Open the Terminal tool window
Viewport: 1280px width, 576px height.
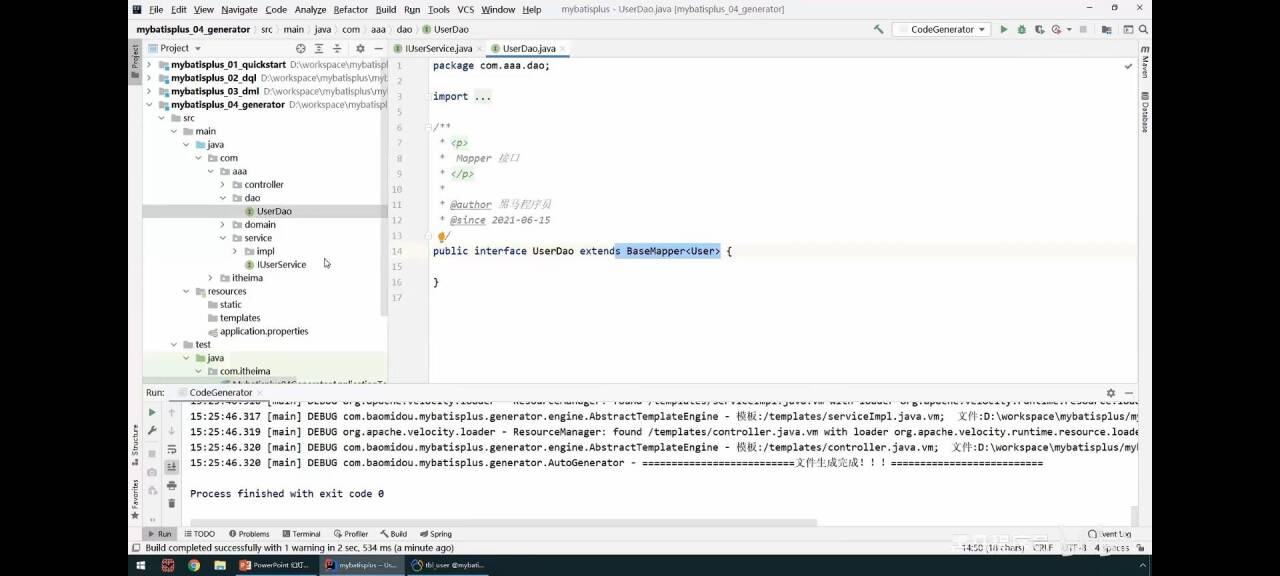pyautogui.click(x=301, y=534)
